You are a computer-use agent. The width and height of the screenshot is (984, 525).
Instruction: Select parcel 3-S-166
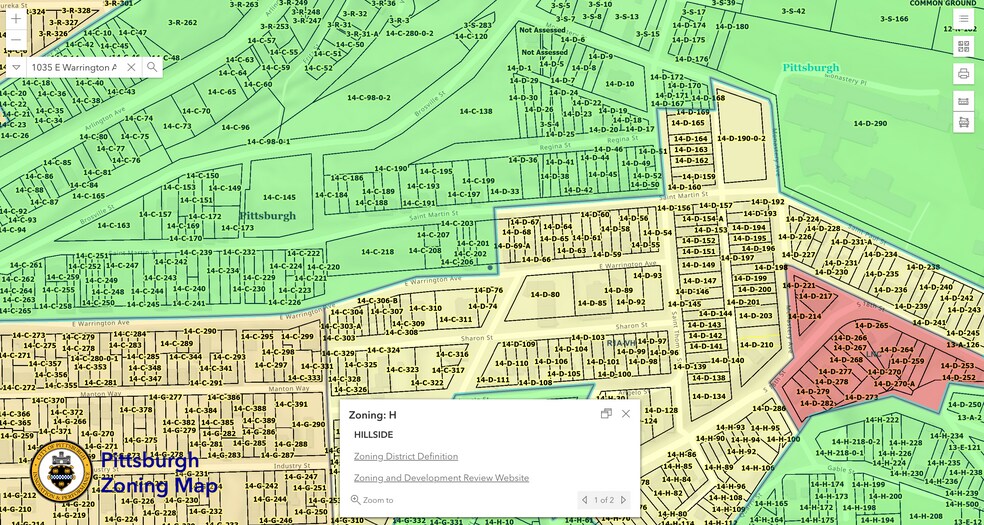[x=894, y=19]
